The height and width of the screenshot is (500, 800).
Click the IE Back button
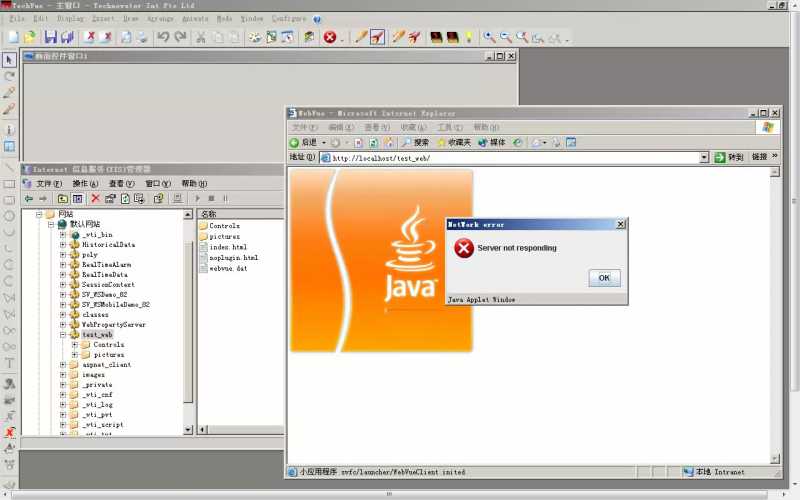(304, 142)
